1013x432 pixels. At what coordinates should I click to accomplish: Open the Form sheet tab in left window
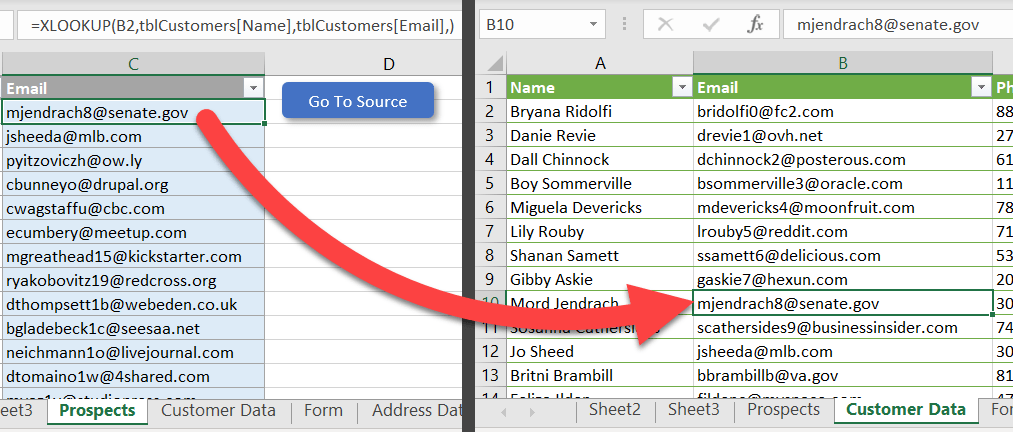point(323,410)
